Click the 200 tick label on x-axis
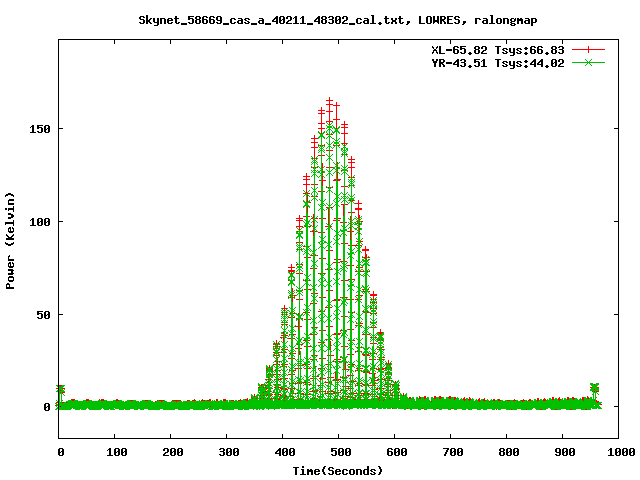Viewport: 640px width, 480px height. (x=173, y=452)
